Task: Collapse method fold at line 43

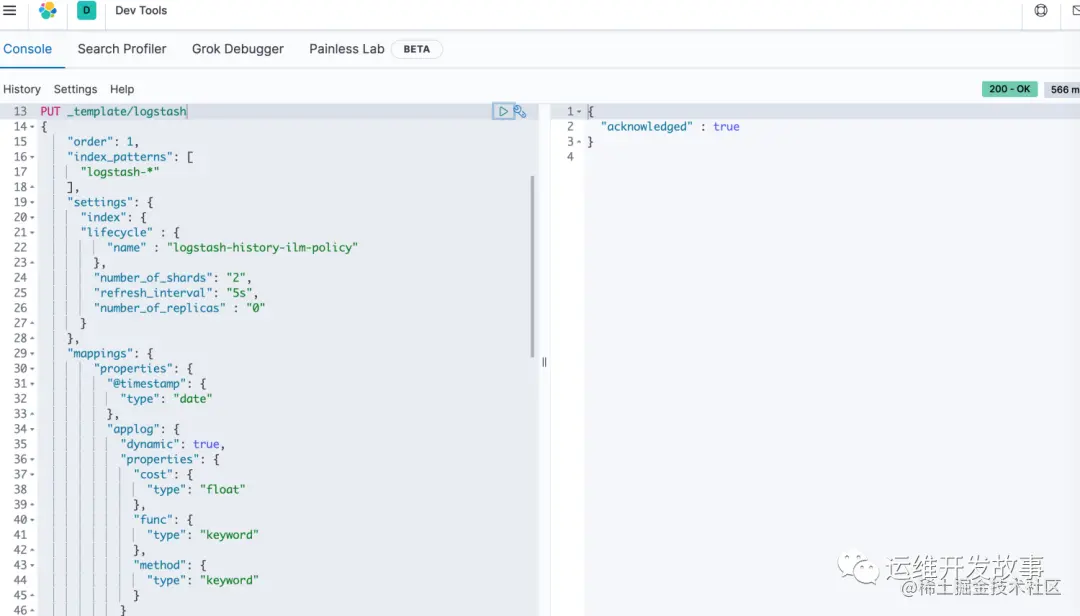Action: 32,565
